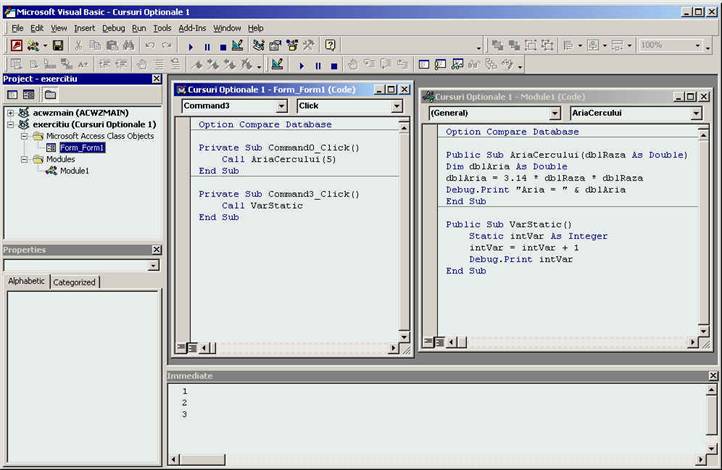Open the View menu
This screenshot has width=722, height=470.
tap(58, 28)
